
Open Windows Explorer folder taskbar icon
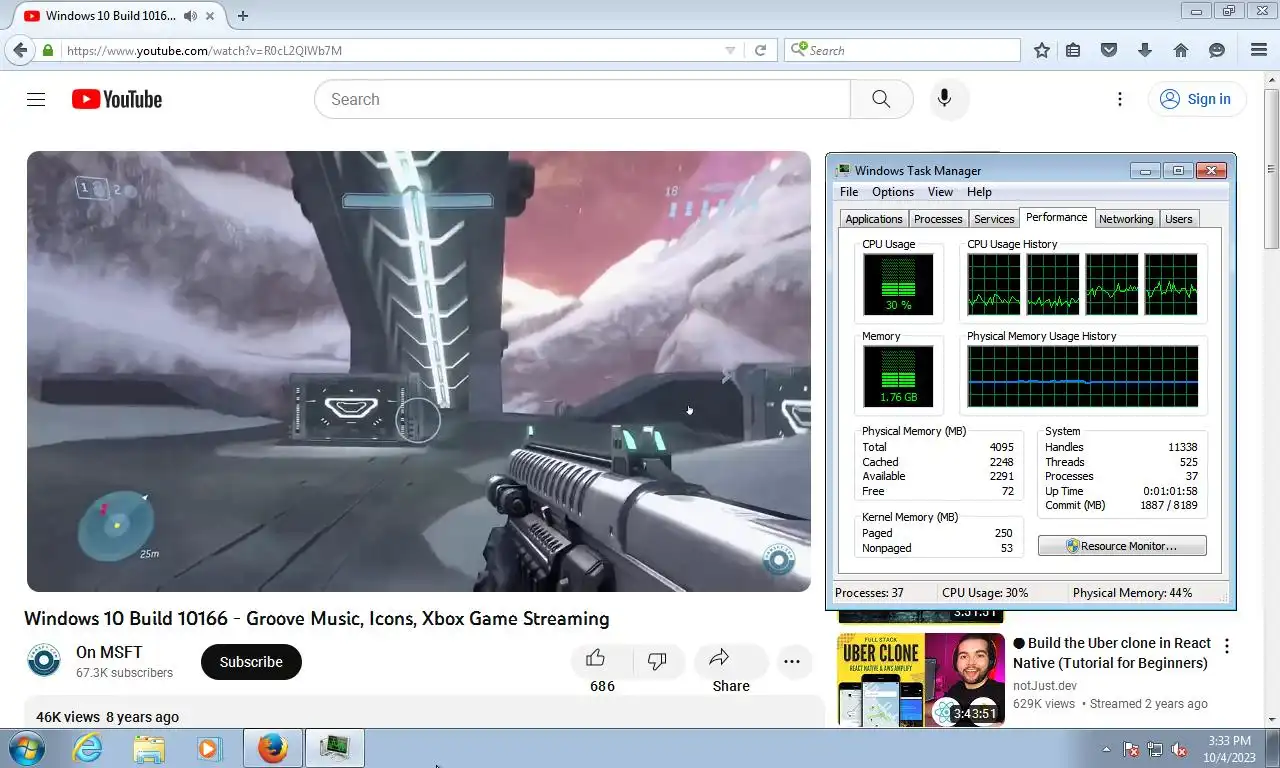click(x=149, y=748)
